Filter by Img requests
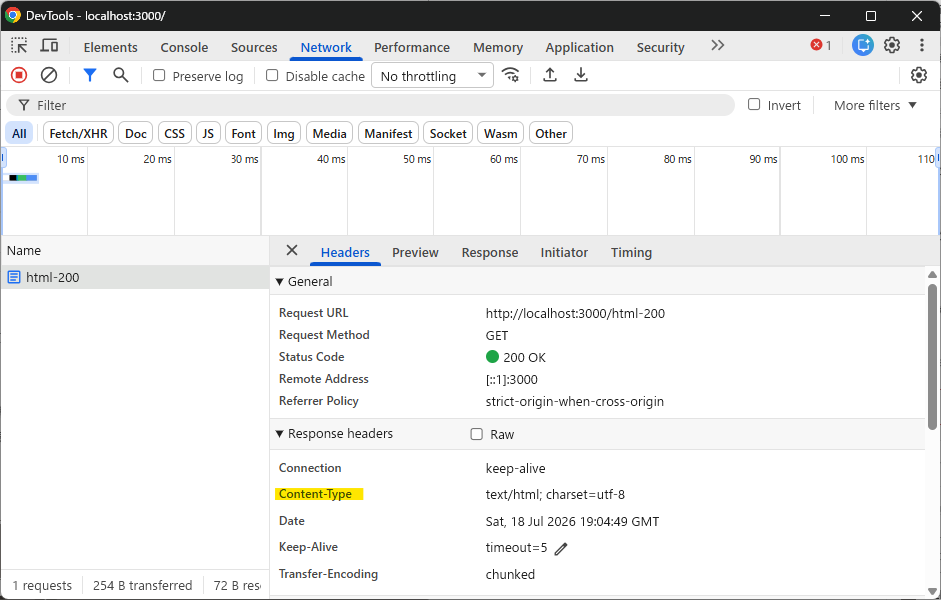The height and width of the screenshot is (600, 941). coord(284,133)
